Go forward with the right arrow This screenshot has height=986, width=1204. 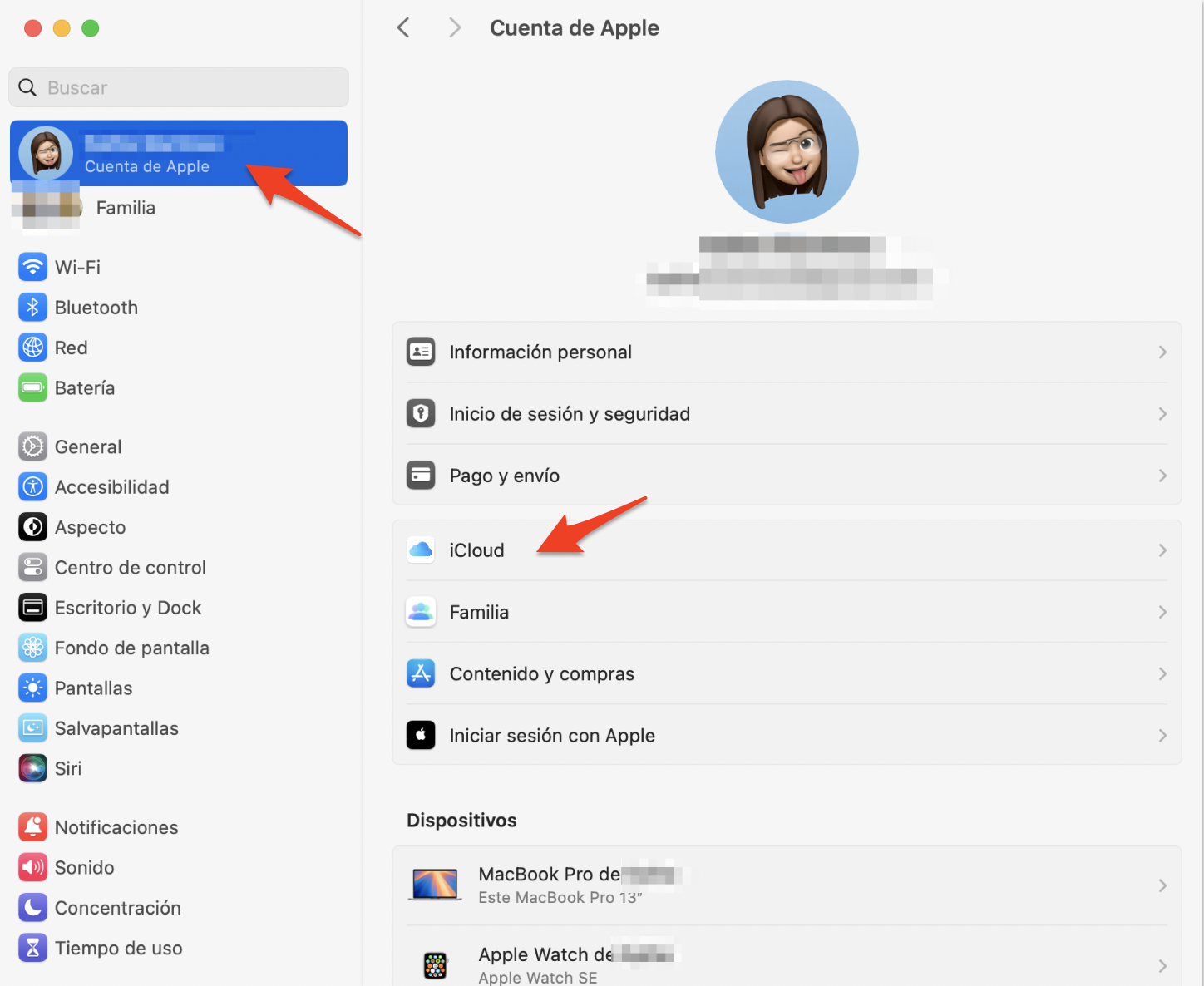point(454,28)
